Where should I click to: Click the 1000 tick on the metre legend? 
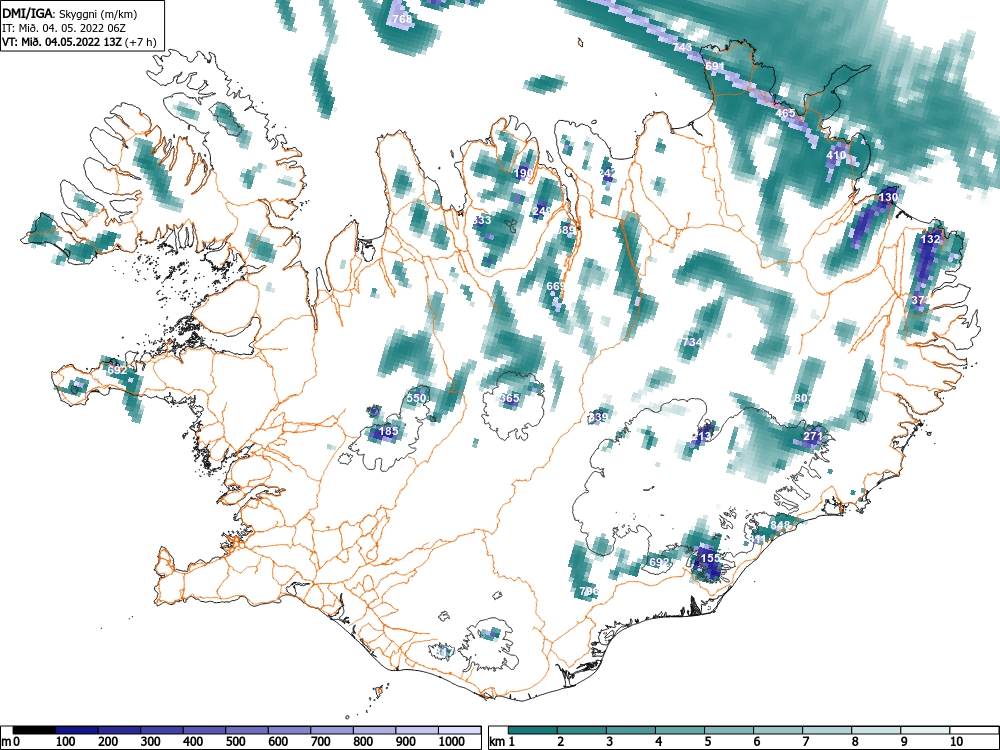[x=452, y=742]
